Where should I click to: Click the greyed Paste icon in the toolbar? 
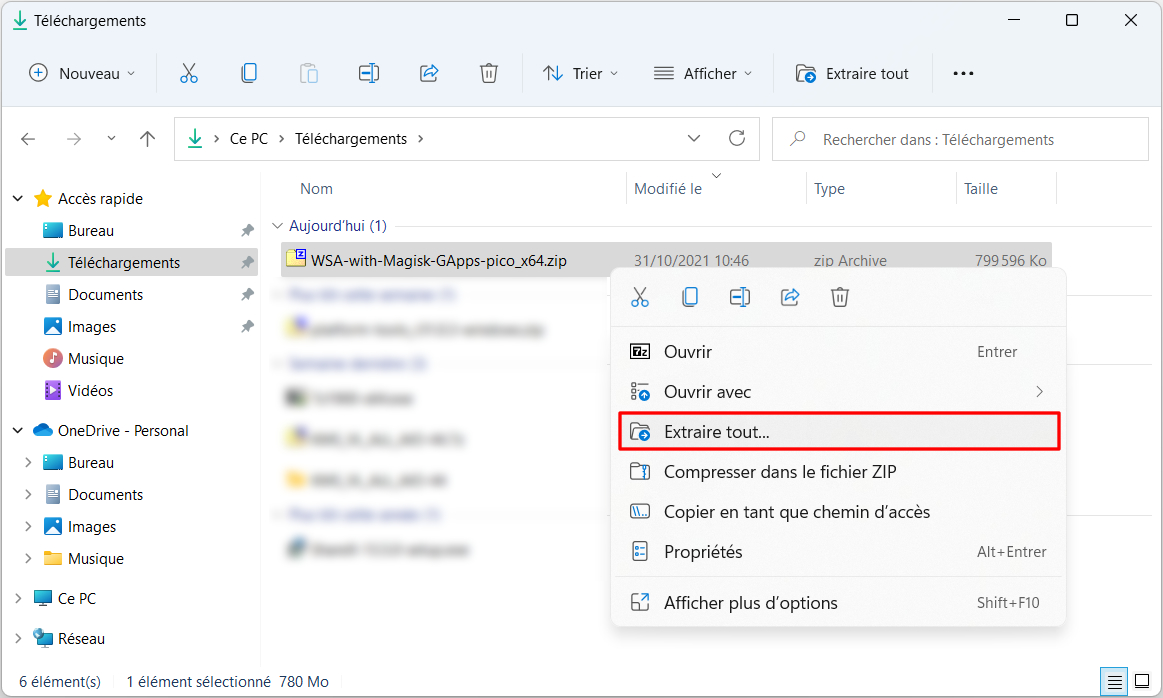(x=309, y=73)
